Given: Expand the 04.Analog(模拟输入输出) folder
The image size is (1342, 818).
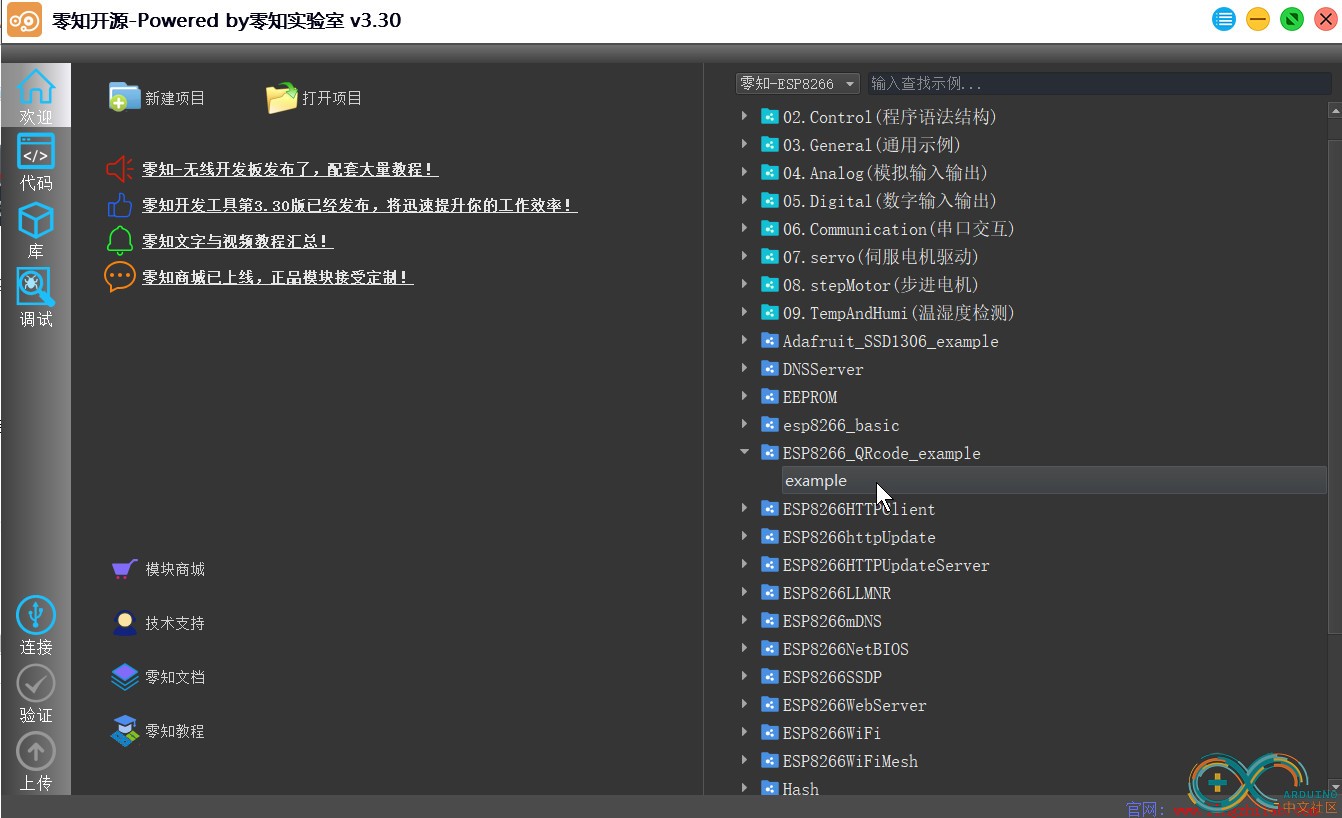Looking at the screenshot, I should 744,172.
